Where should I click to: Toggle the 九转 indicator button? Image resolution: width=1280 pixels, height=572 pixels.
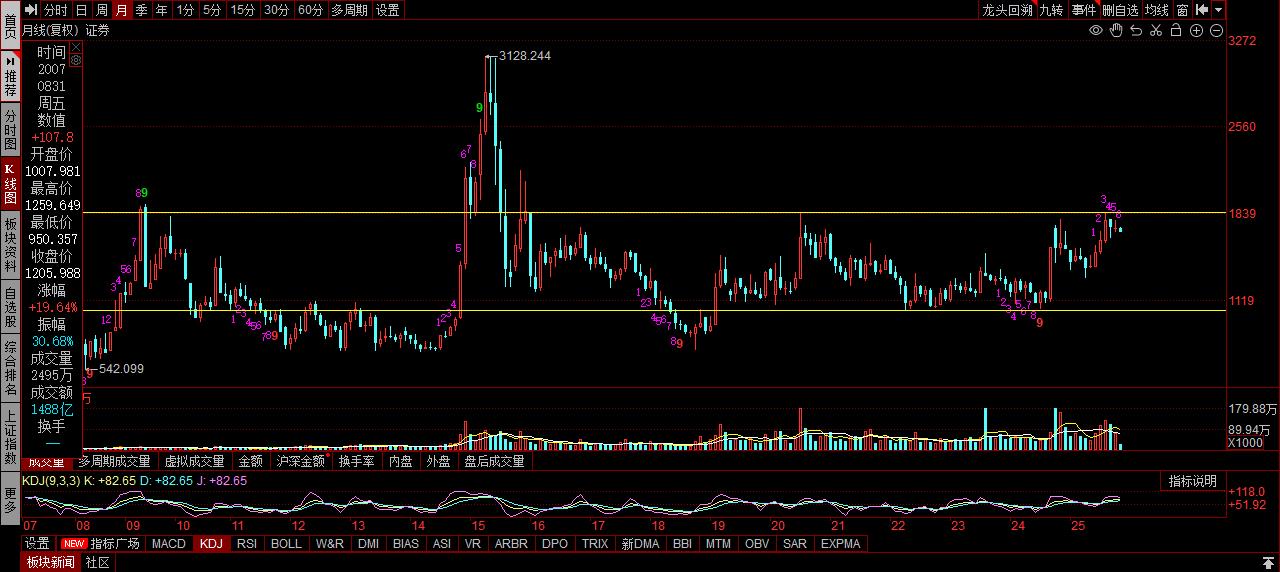(x=1051, y=10)
